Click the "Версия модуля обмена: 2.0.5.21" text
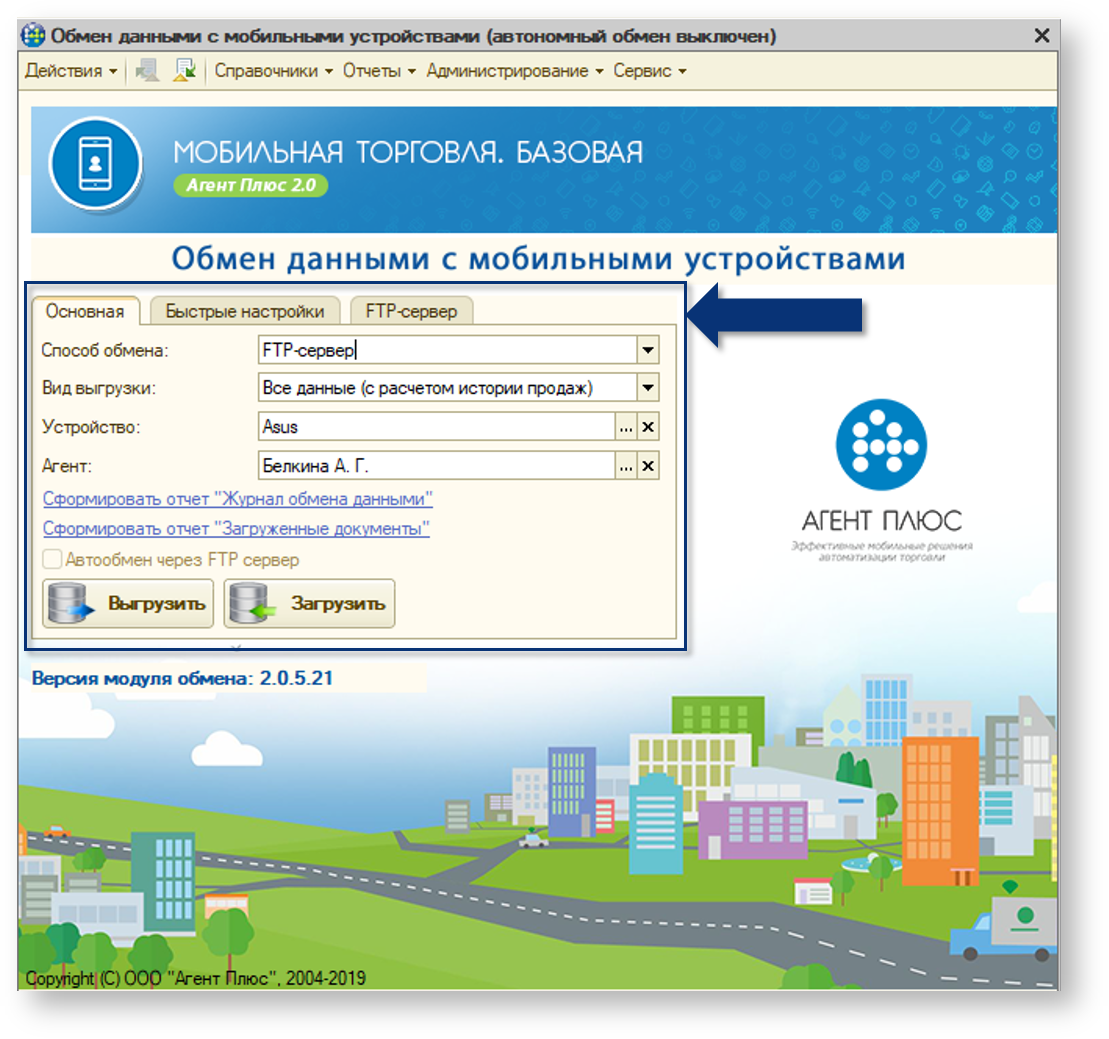This screenshot has height=1039, width=1109. (x=182, y=678)
